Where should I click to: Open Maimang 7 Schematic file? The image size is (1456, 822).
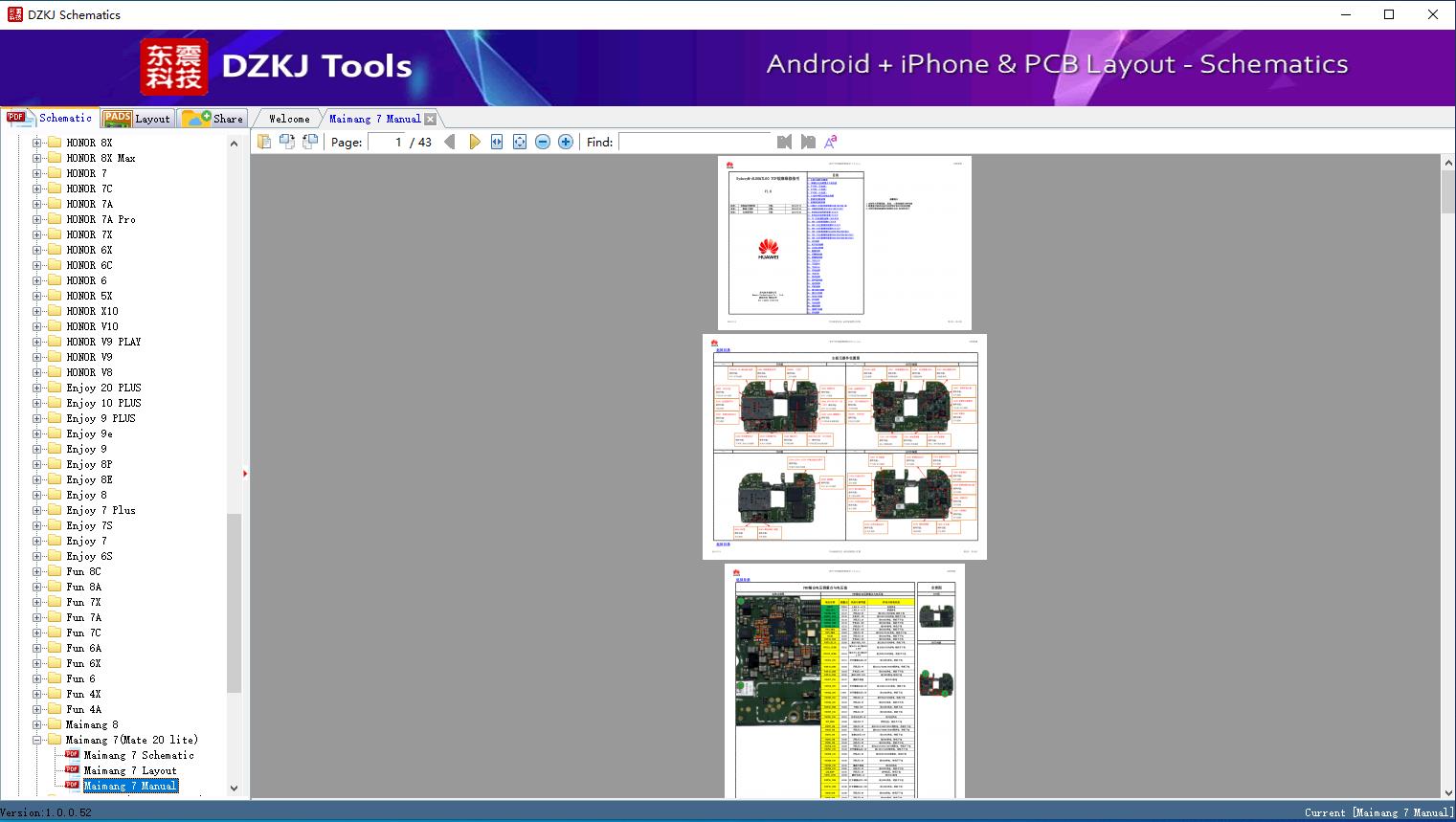point(138,755)
